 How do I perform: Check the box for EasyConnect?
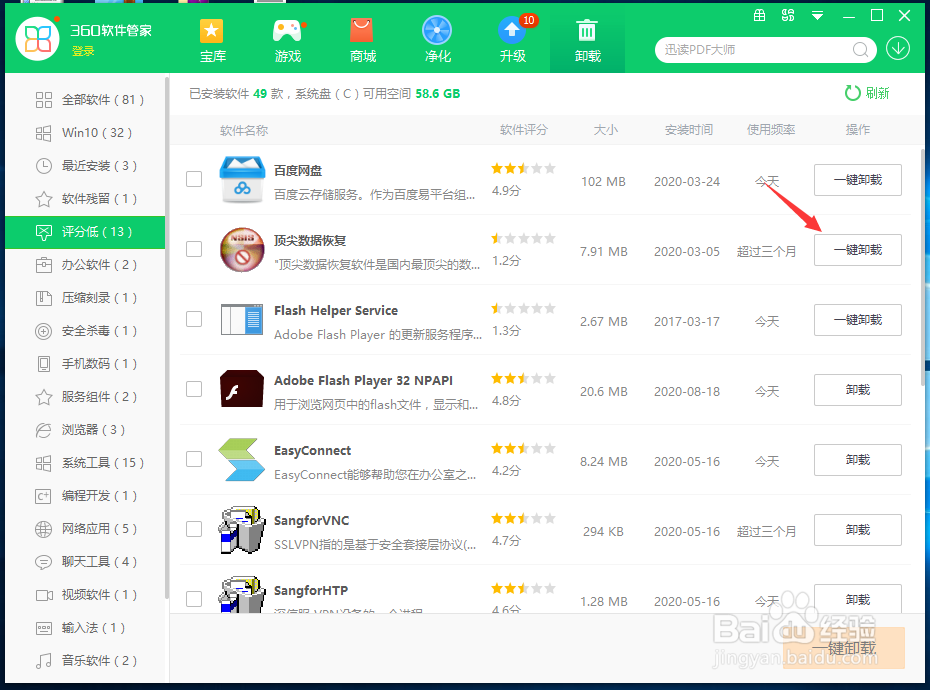point(194,459)
